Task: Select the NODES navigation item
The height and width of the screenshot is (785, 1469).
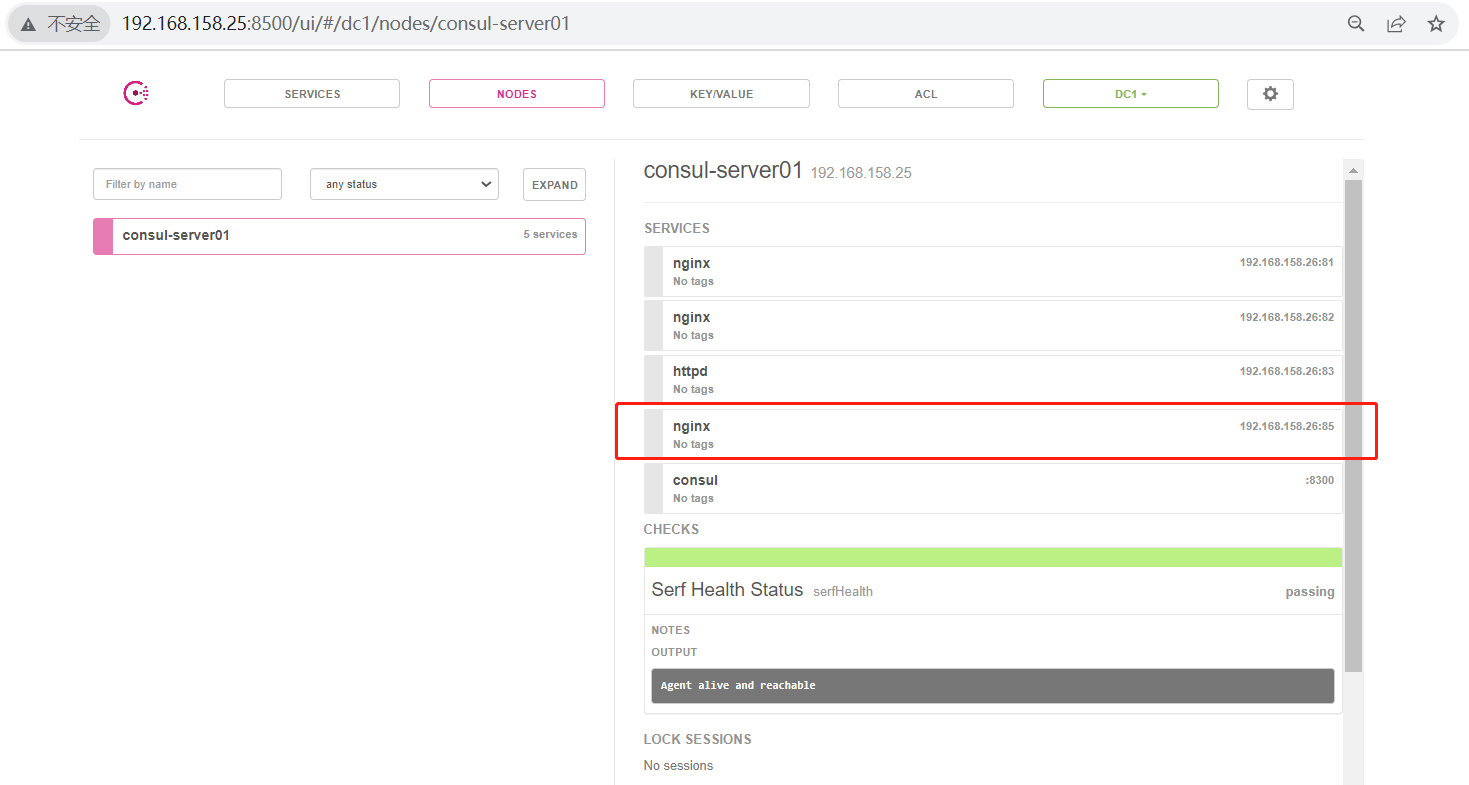Action: coord(516,93)
